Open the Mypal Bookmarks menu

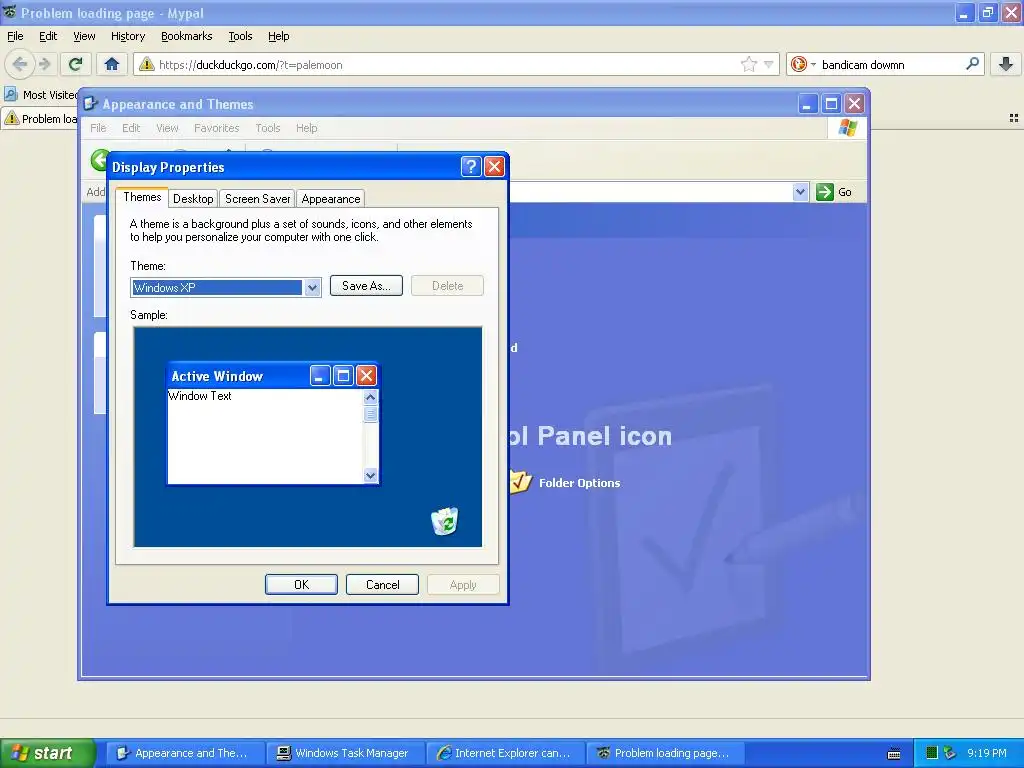[x=187, y=36]
